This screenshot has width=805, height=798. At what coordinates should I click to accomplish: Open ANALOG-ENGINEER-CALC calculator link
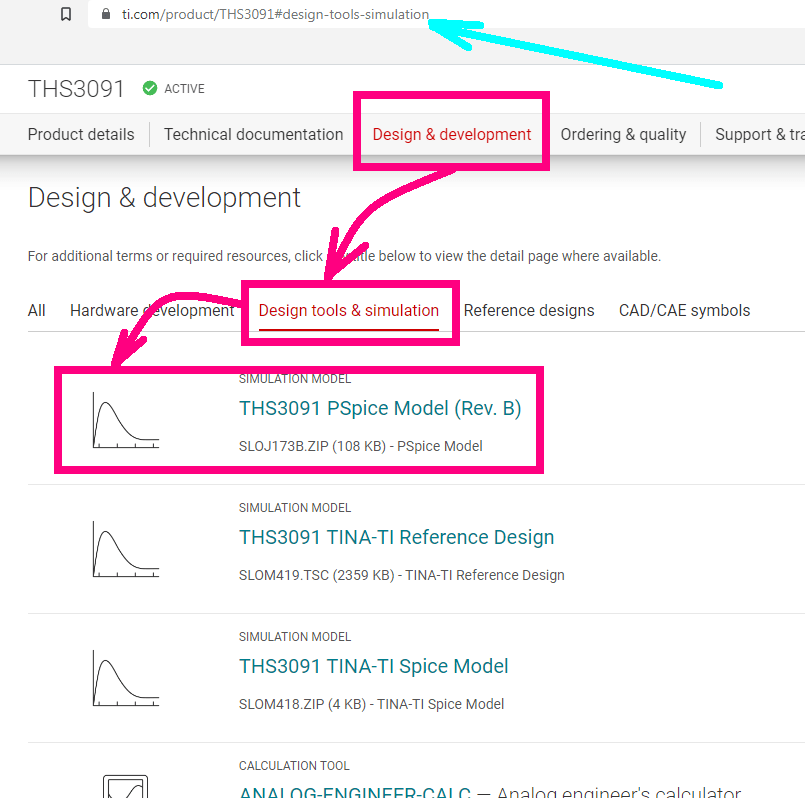point(355,792)
